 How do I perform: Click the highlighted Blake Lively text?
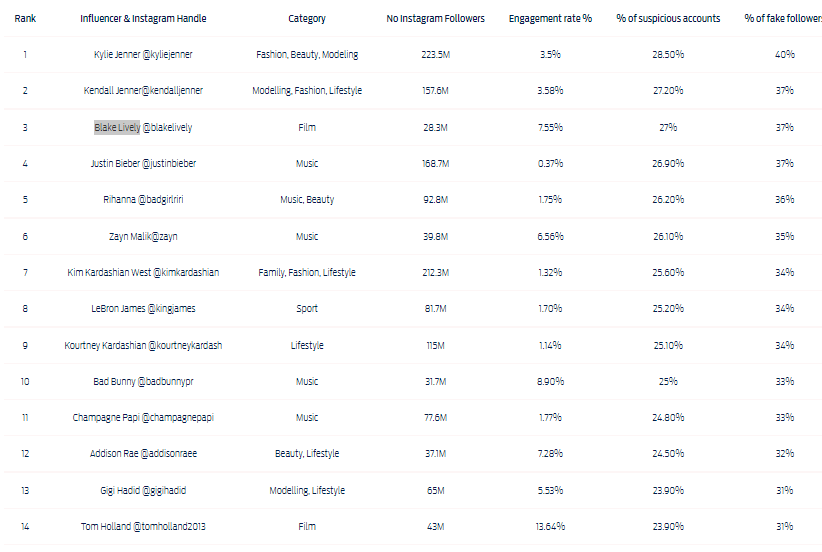(117, 127)
